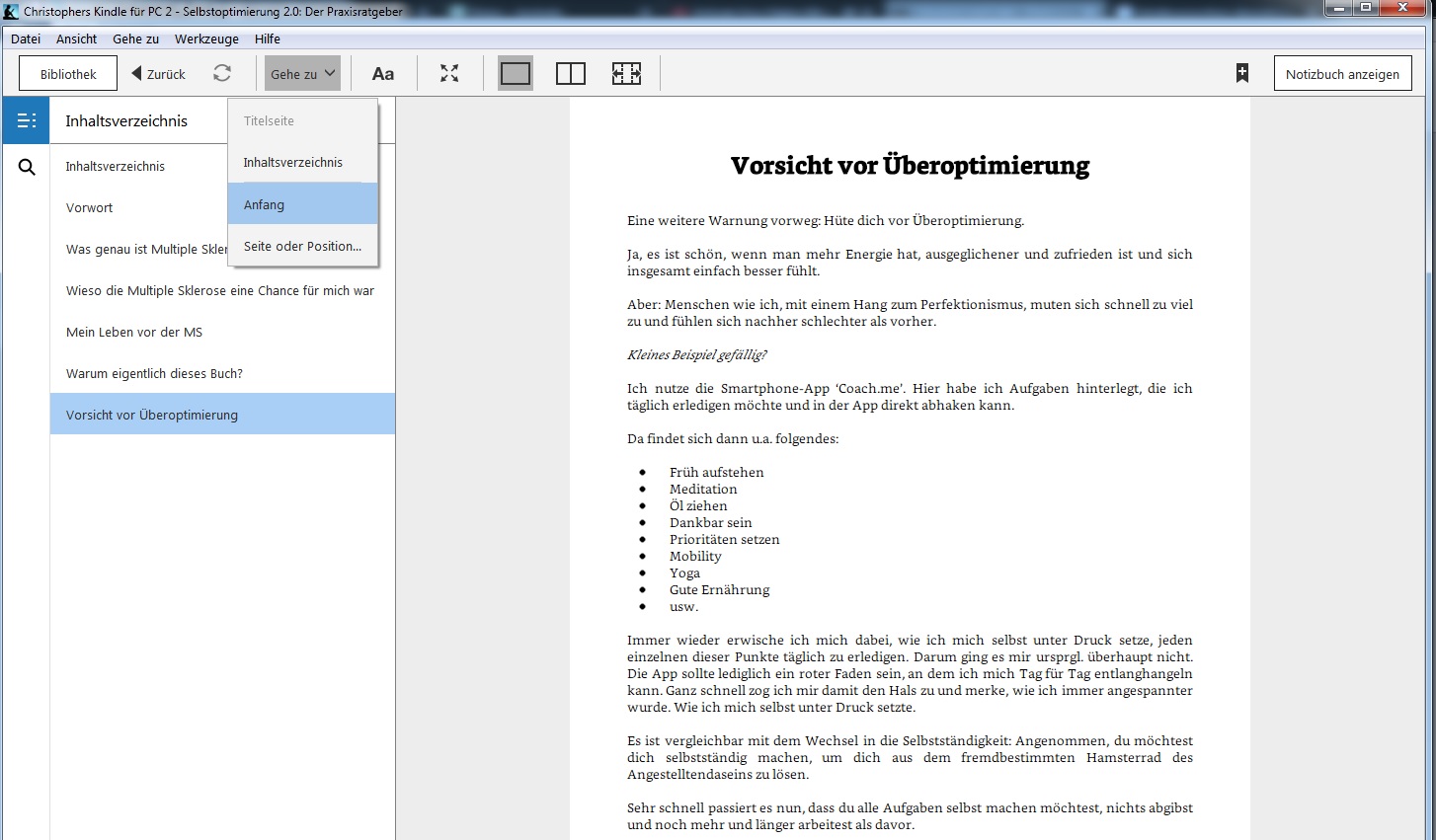Click page heading Vorsicht vor Überoptimierung
The image size is (1436, 840).
(x=910, y=166)
